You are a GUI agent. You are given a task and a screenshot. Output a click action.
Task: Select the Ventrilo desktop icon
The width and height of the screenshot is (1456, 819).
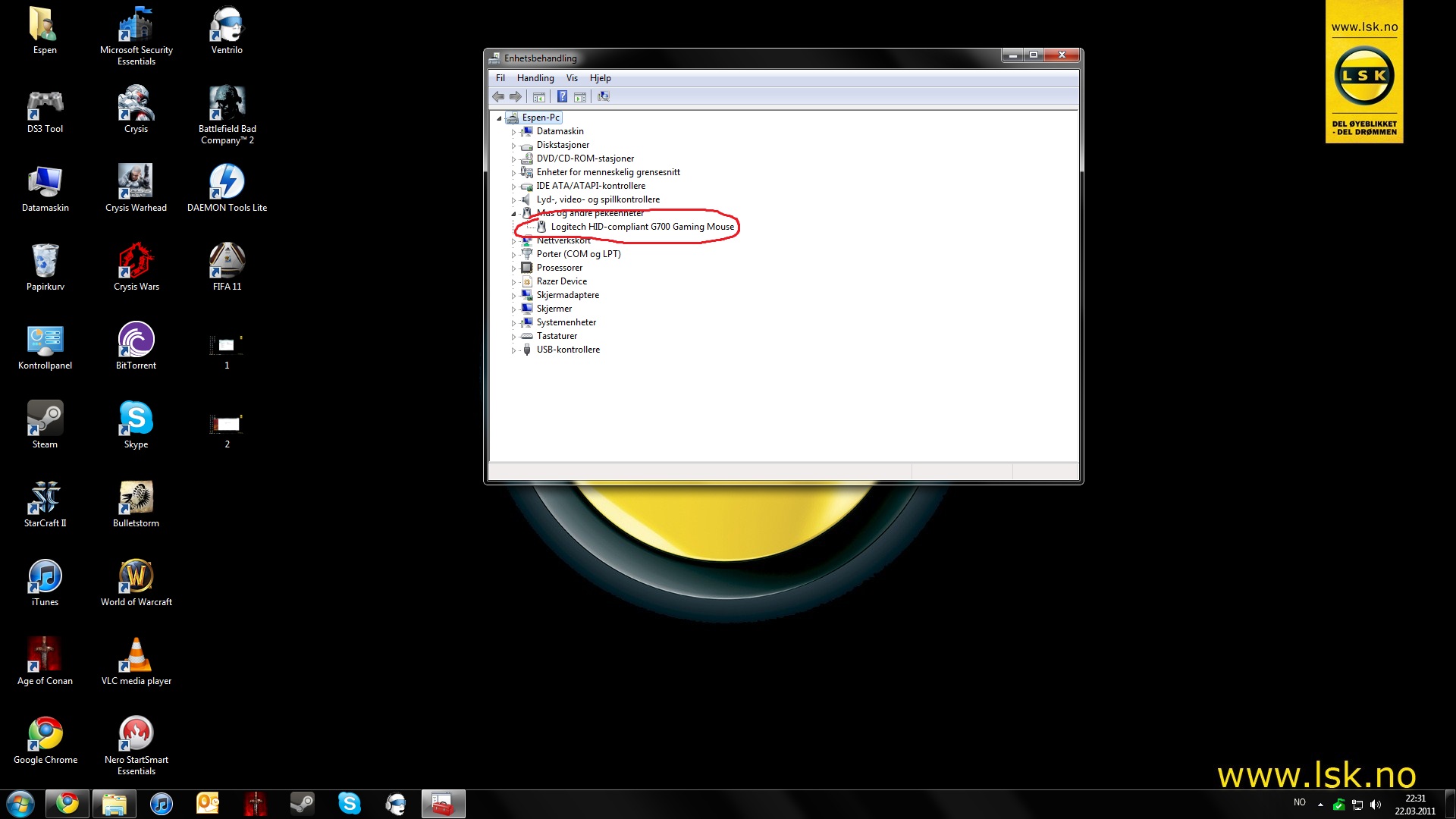tap(227, 30)
